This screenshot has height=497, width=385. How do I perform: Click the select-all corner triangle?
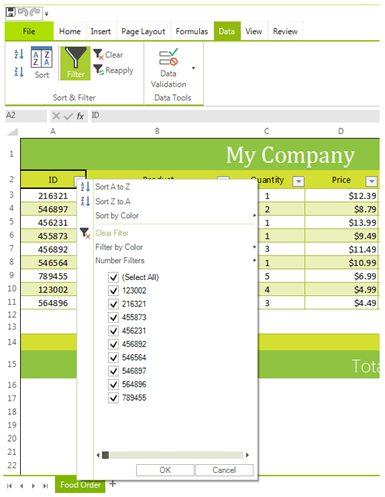pos(12,132)
